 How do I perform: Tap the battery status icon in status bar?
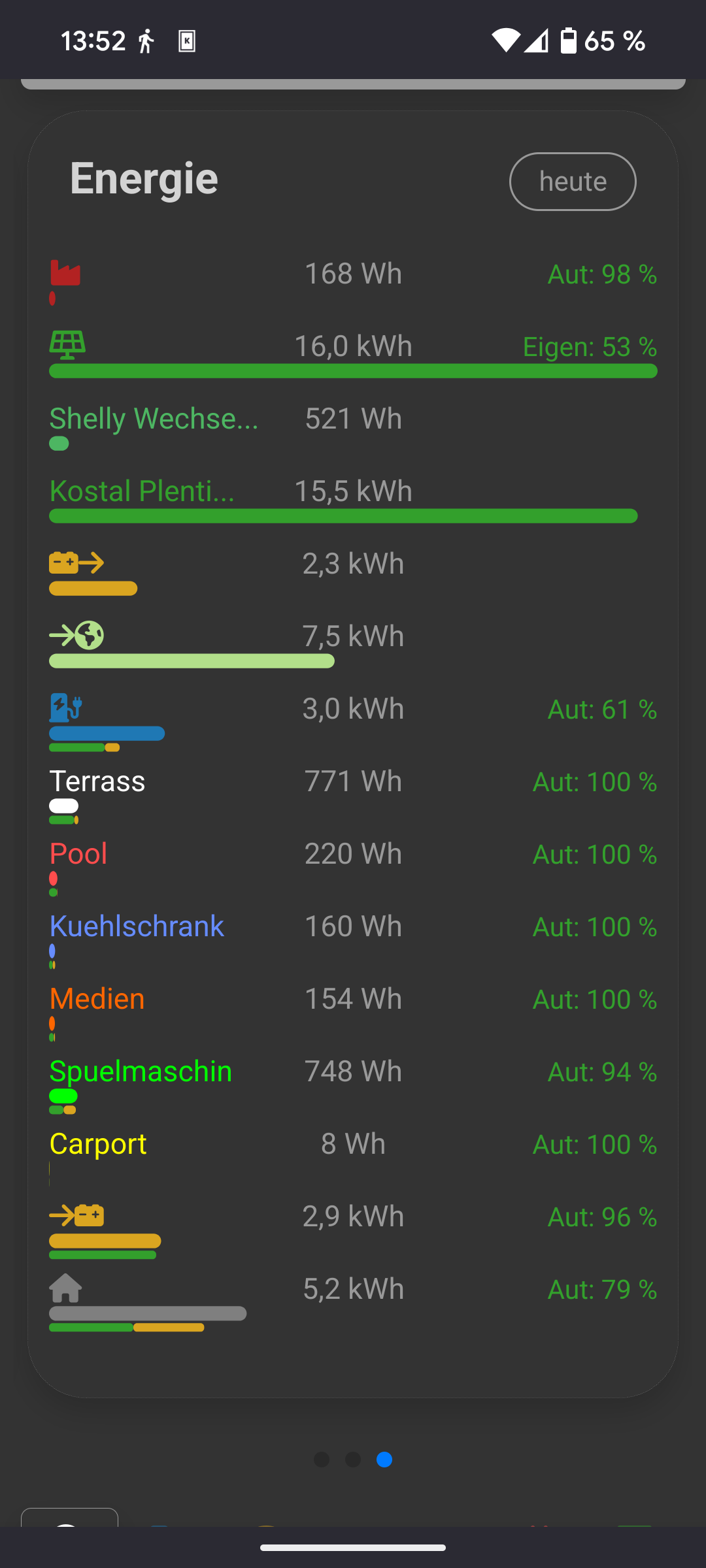(x=569, y=41)
